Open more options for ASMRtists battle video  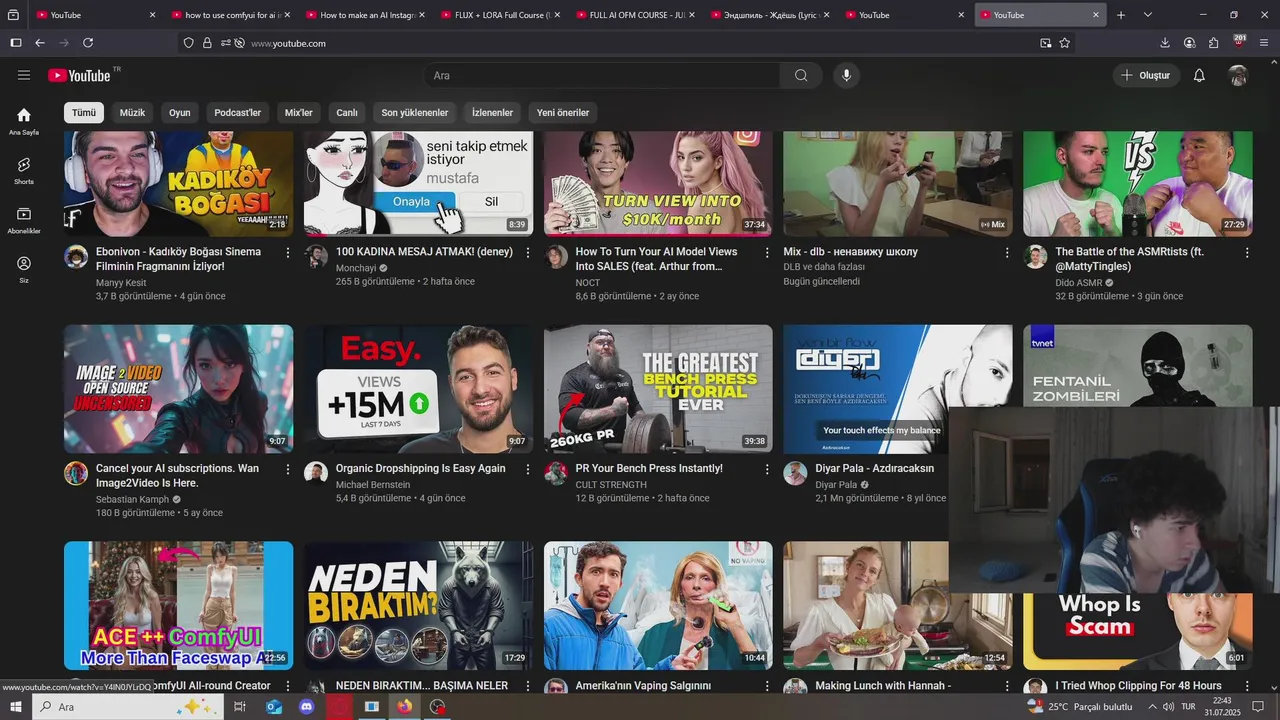click(1247, 253)
